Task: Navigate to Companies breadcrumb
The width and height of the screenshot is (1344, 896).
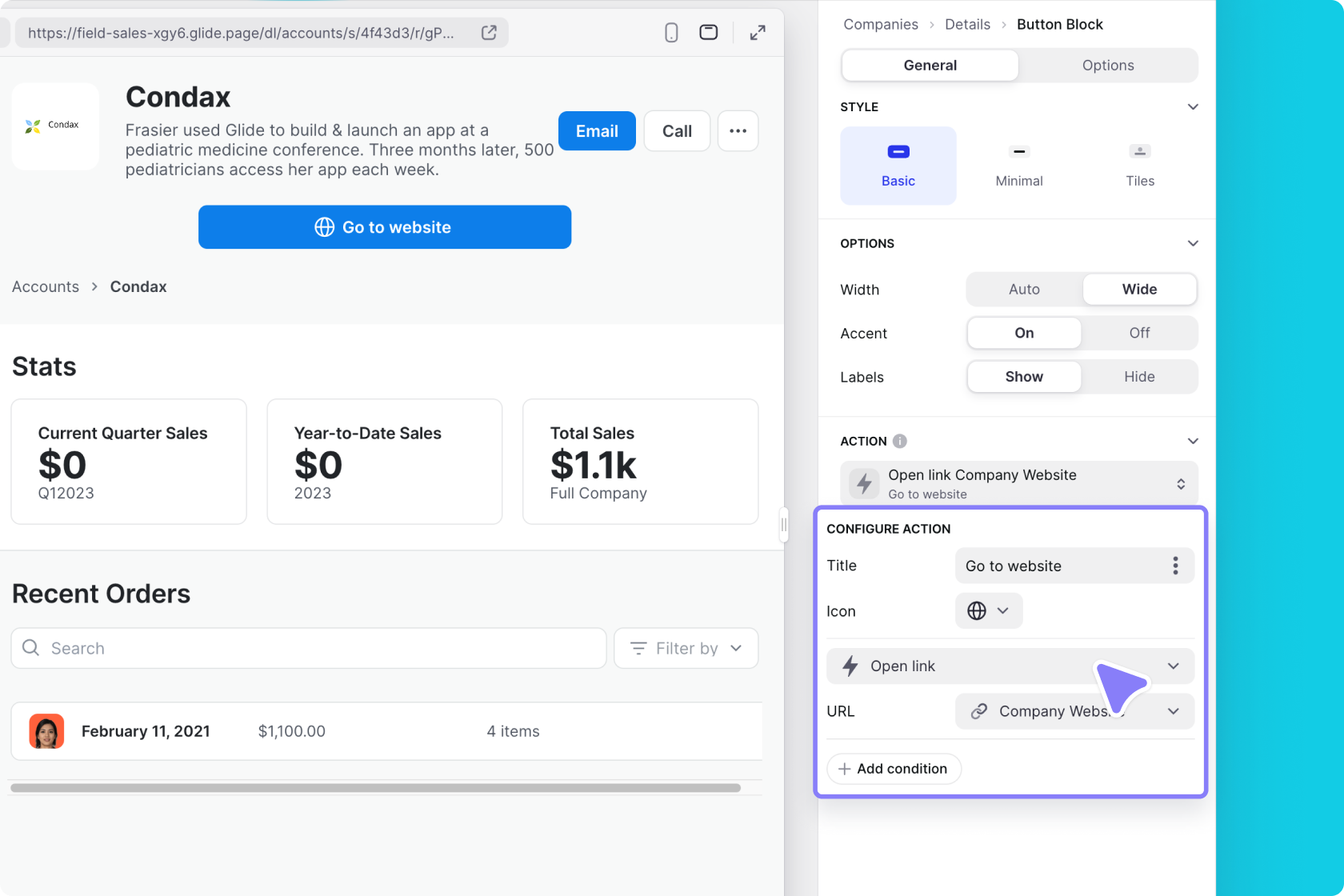Action: (880, 25)
